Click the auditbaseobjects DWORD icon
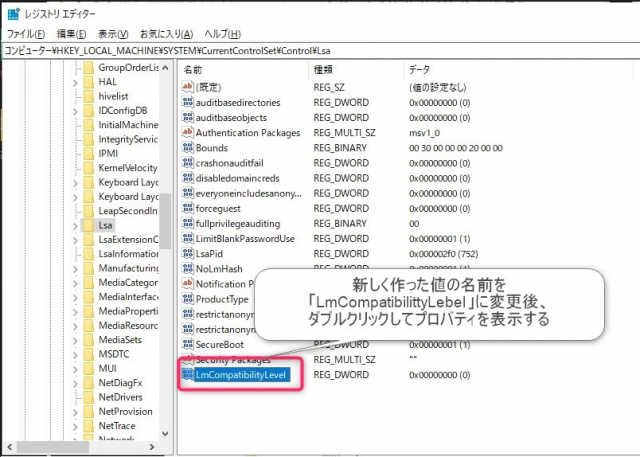 pyautogui.click(x=187, y=118)
